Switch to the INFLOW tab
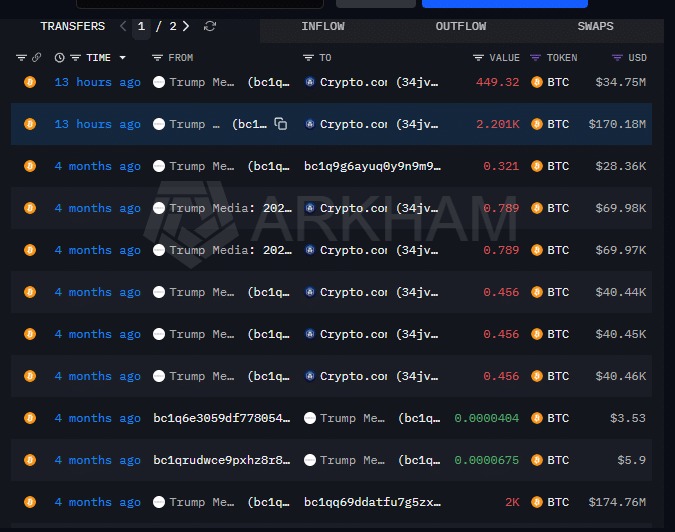 [x=323, y=27]
